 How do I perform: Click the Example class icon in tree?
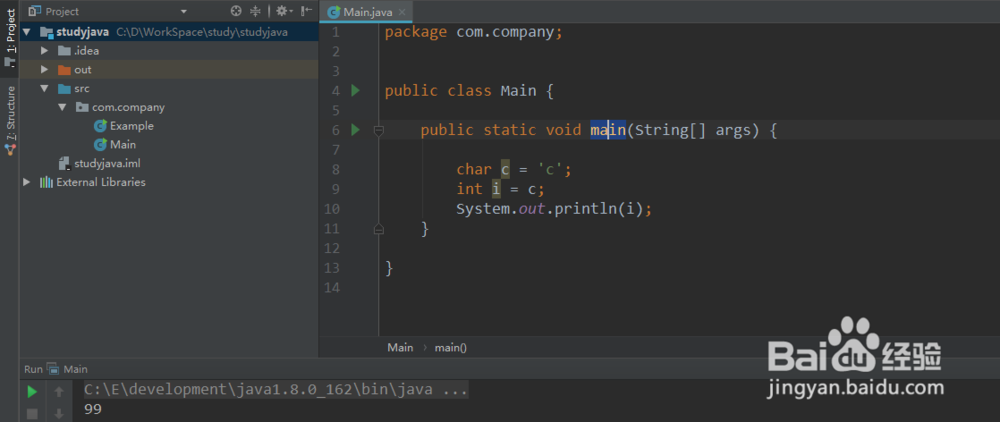point(100,126)
